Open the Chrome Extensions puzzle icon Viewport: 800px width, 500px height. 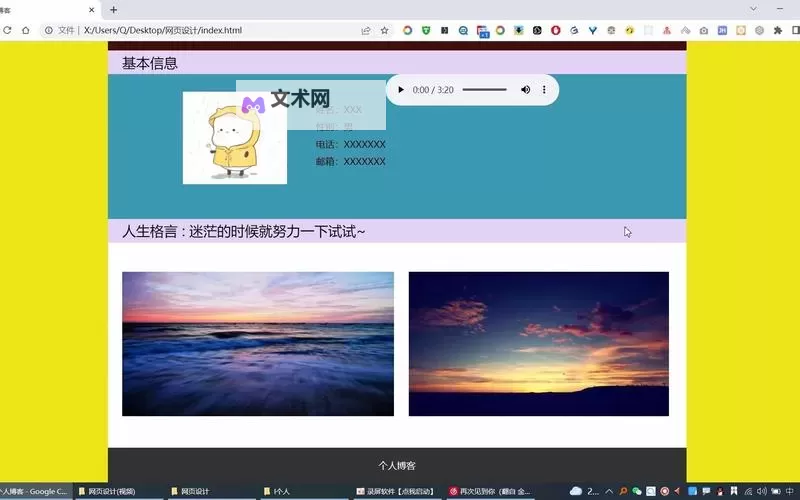point(778,31)
